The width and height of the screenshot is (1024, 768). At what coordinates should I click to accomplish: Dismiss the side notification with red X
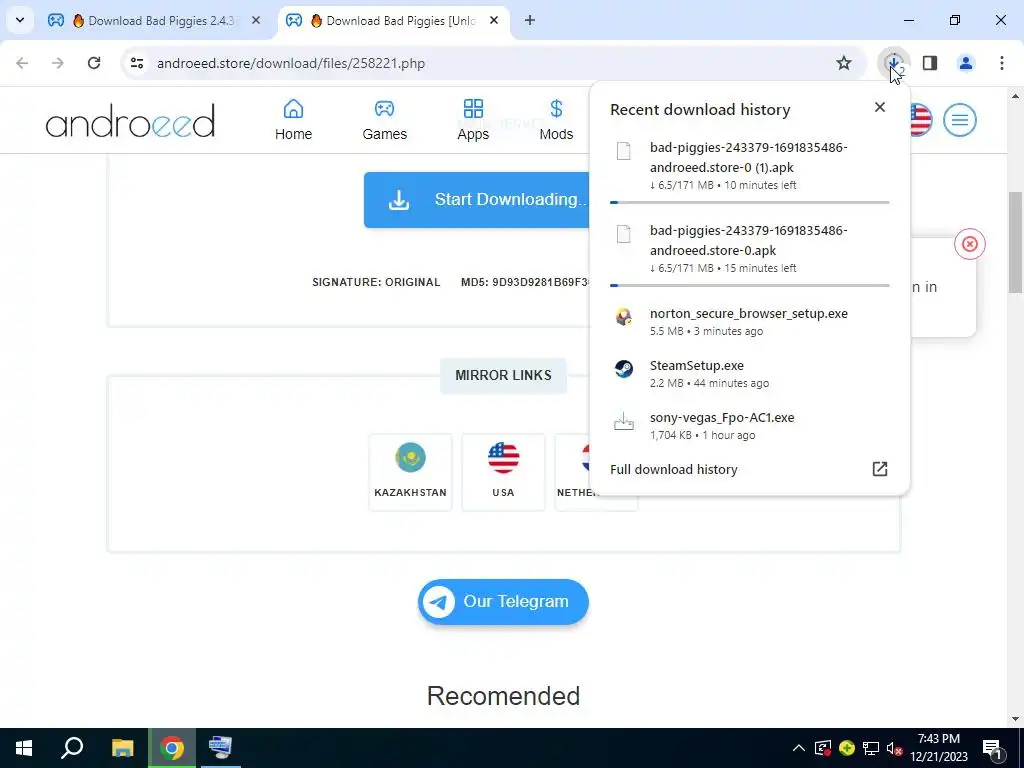[969, 244]
